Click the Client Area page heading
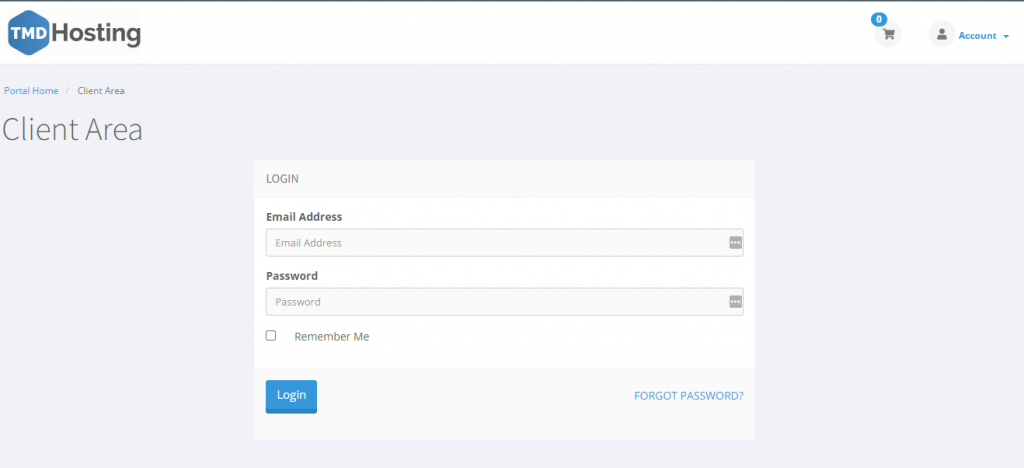The width and height of the screenshot is (1024, 468). (x=72, y=129)
